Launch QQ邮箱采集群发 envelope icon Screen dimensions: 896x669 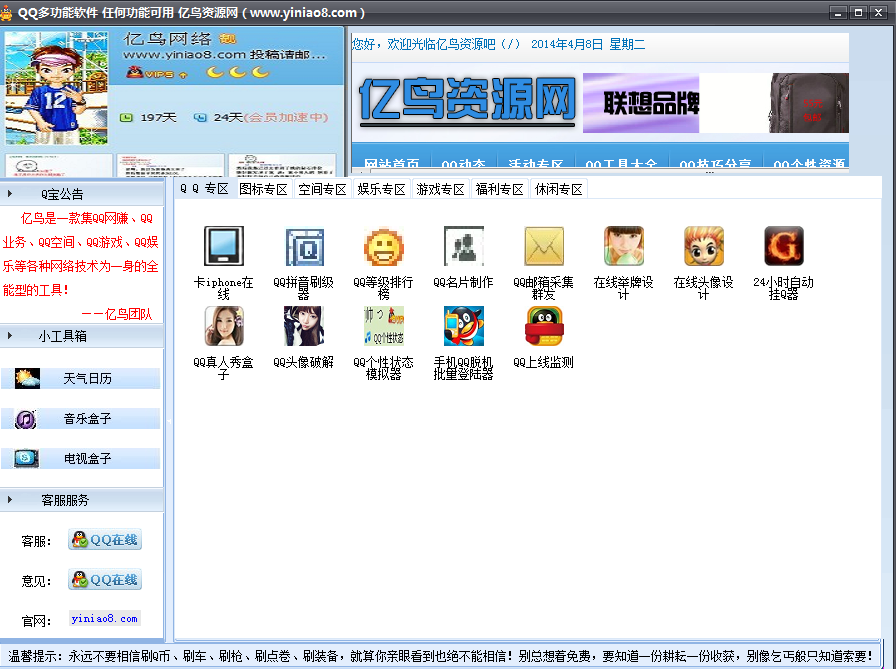[543, 246]
